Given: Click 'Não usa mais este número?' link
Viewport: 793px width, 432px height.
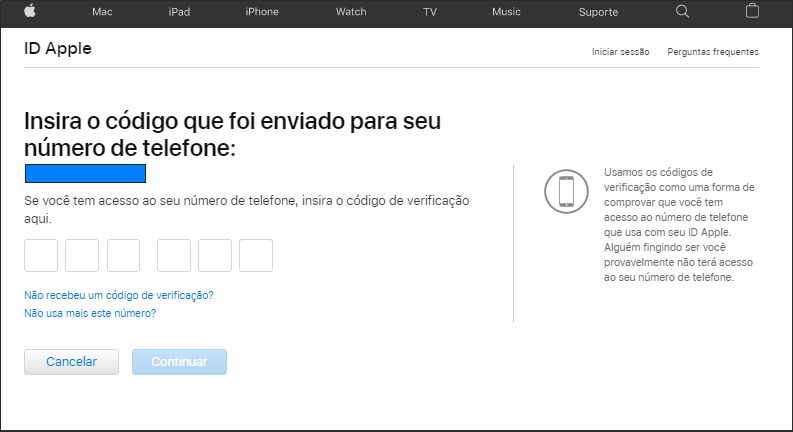Looking at the screenshot, I should coord(90,313).
